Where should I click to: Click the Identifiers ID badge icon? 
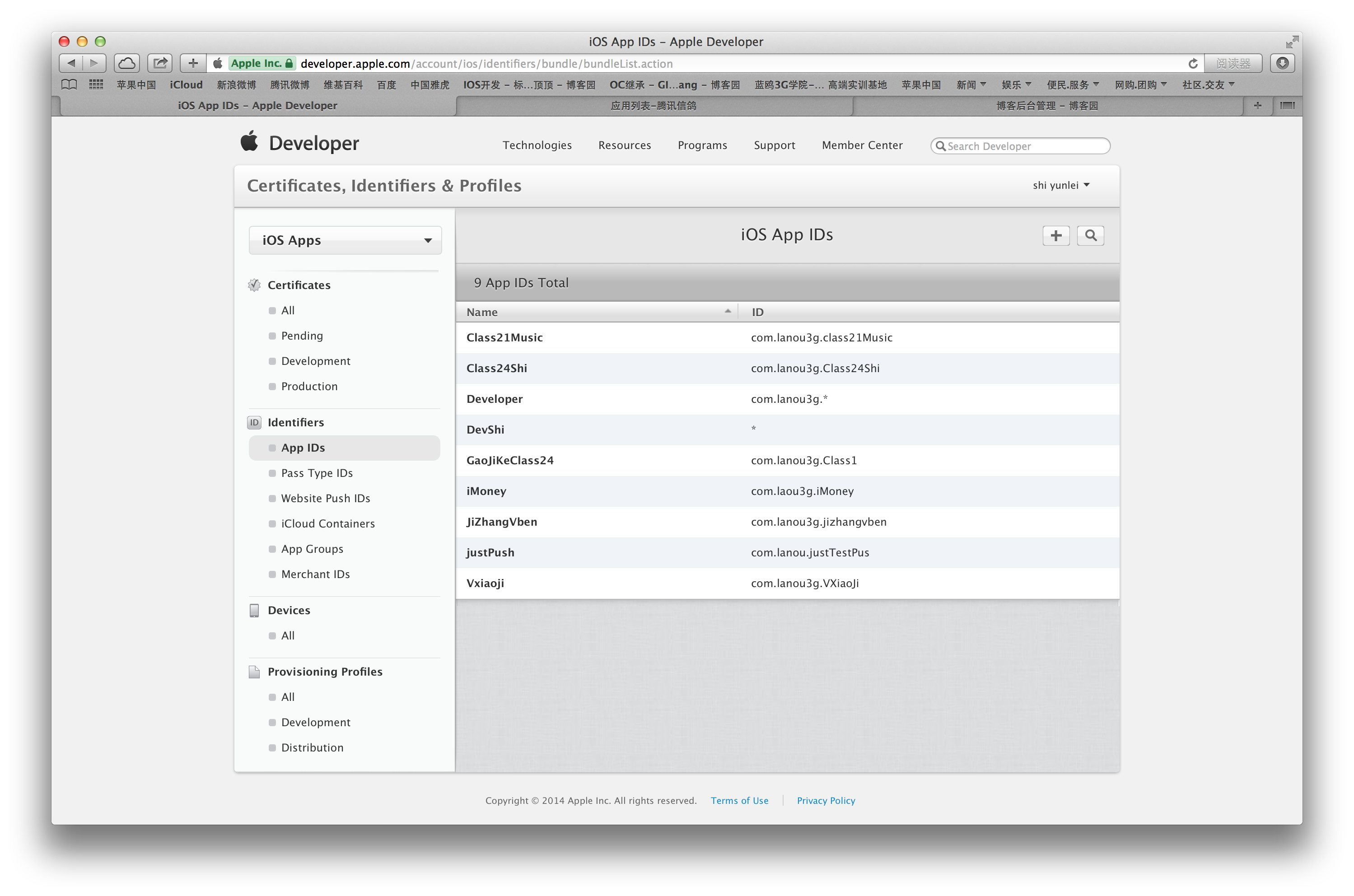[254, 422]
